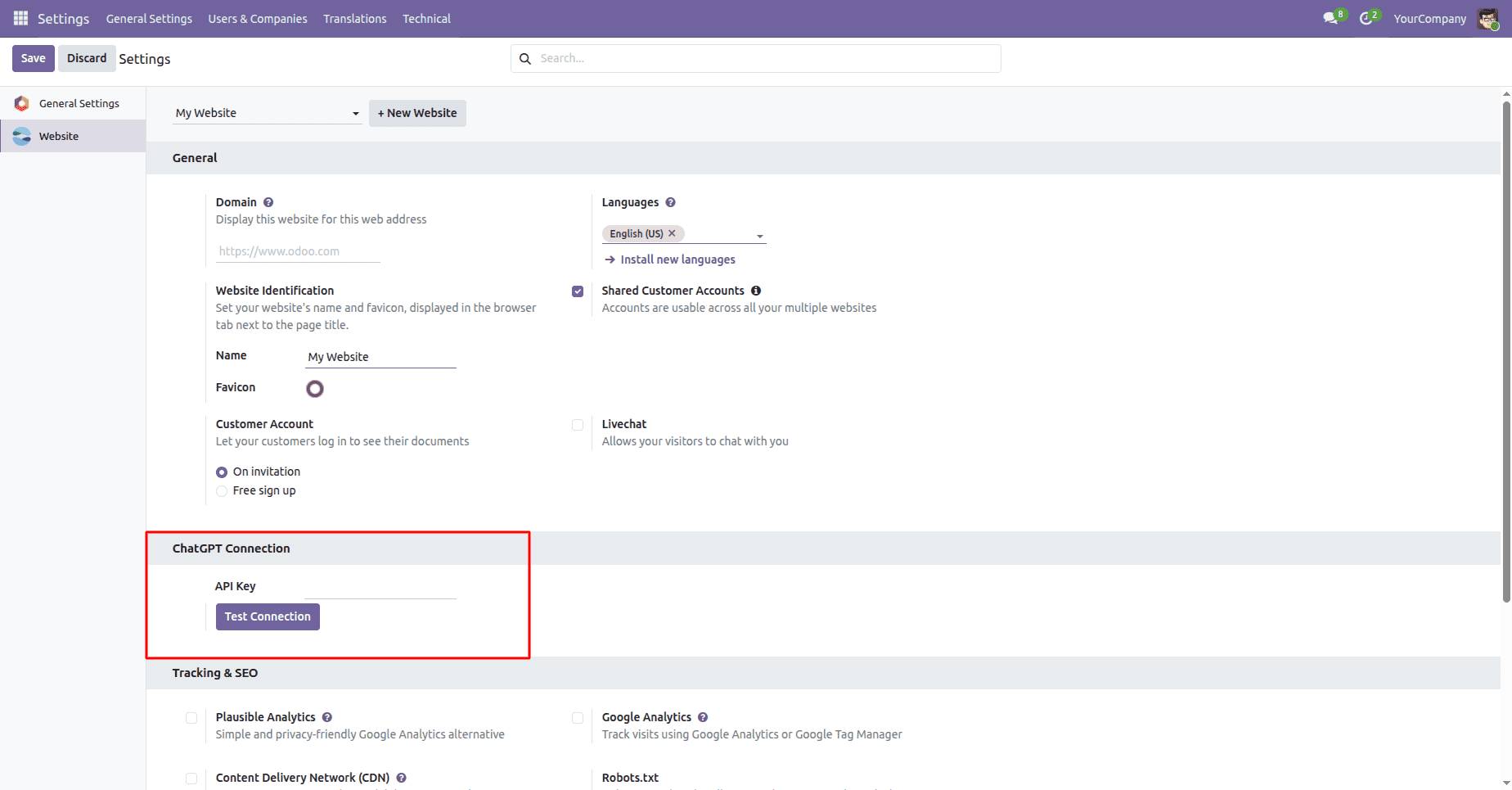Open the apps grid menu icon

[20, 18]
